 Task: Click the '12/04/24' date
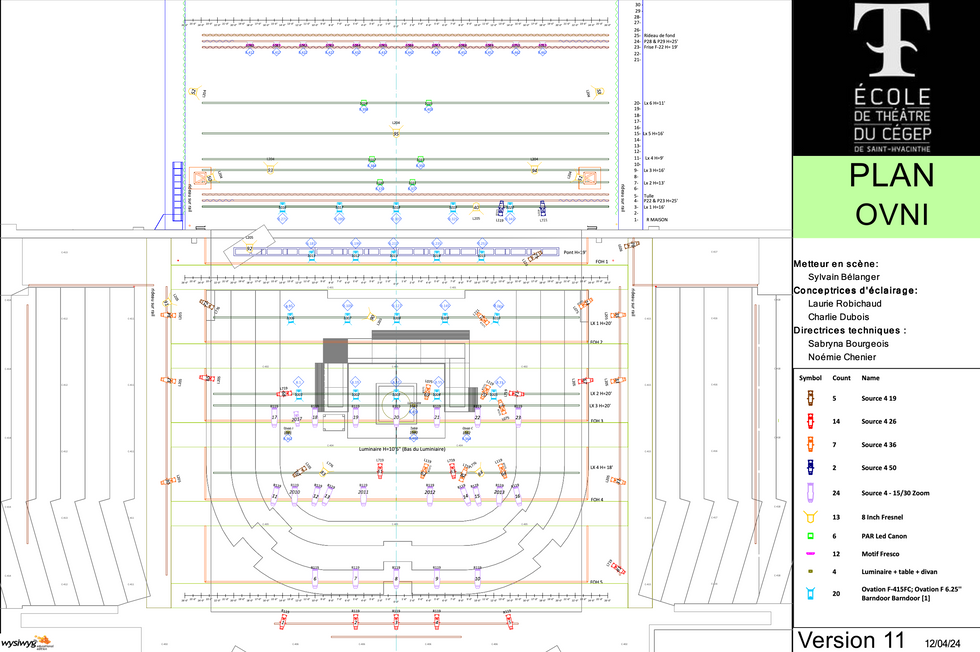pyautogui.click(x=942, y=643)
